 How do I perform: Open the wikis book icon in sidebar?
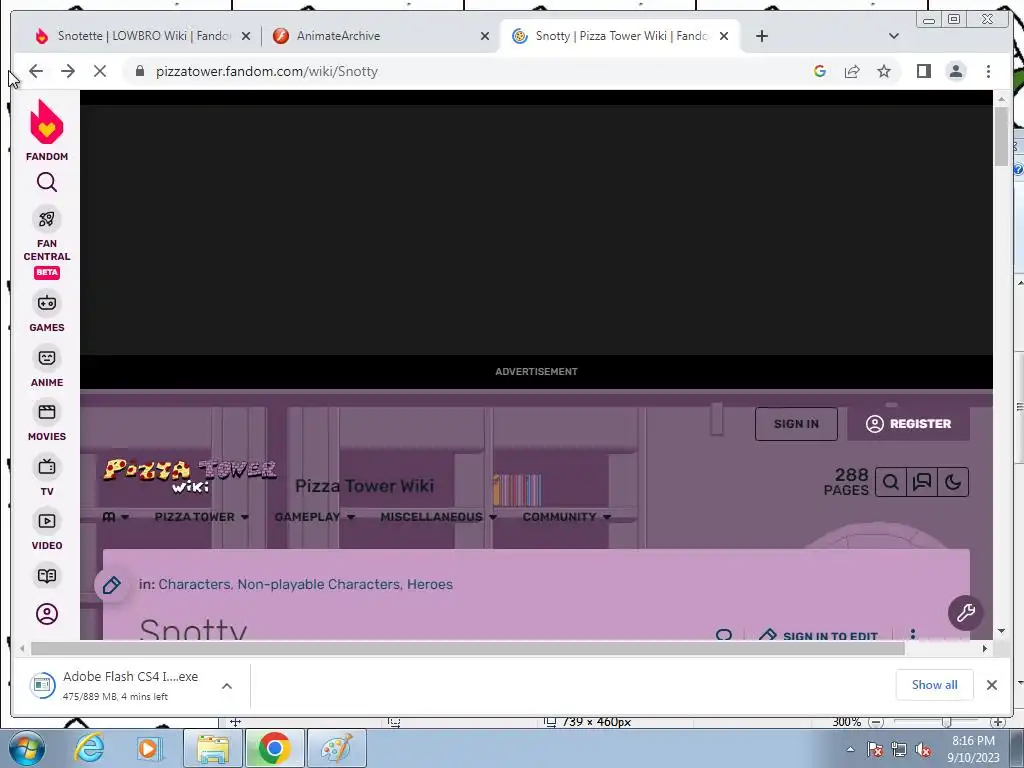[46, 576]
